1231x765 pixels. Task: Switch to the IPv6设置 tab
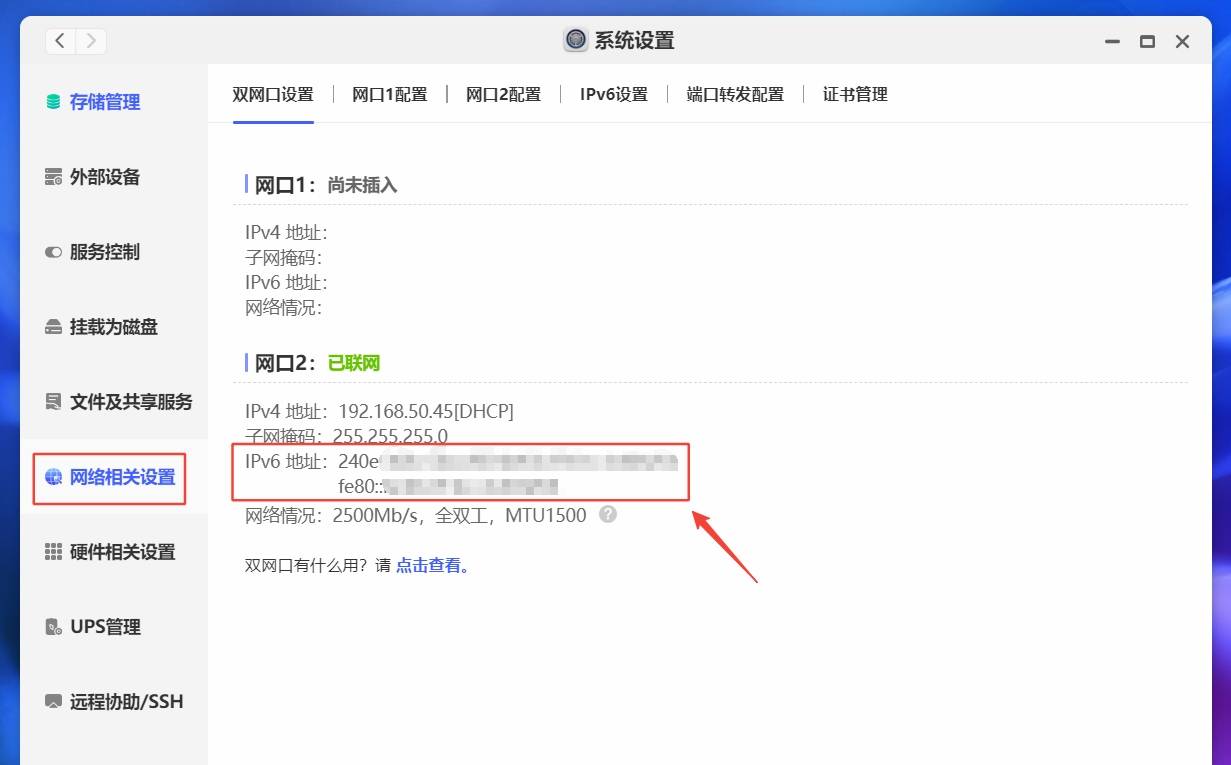pos(613,95)
